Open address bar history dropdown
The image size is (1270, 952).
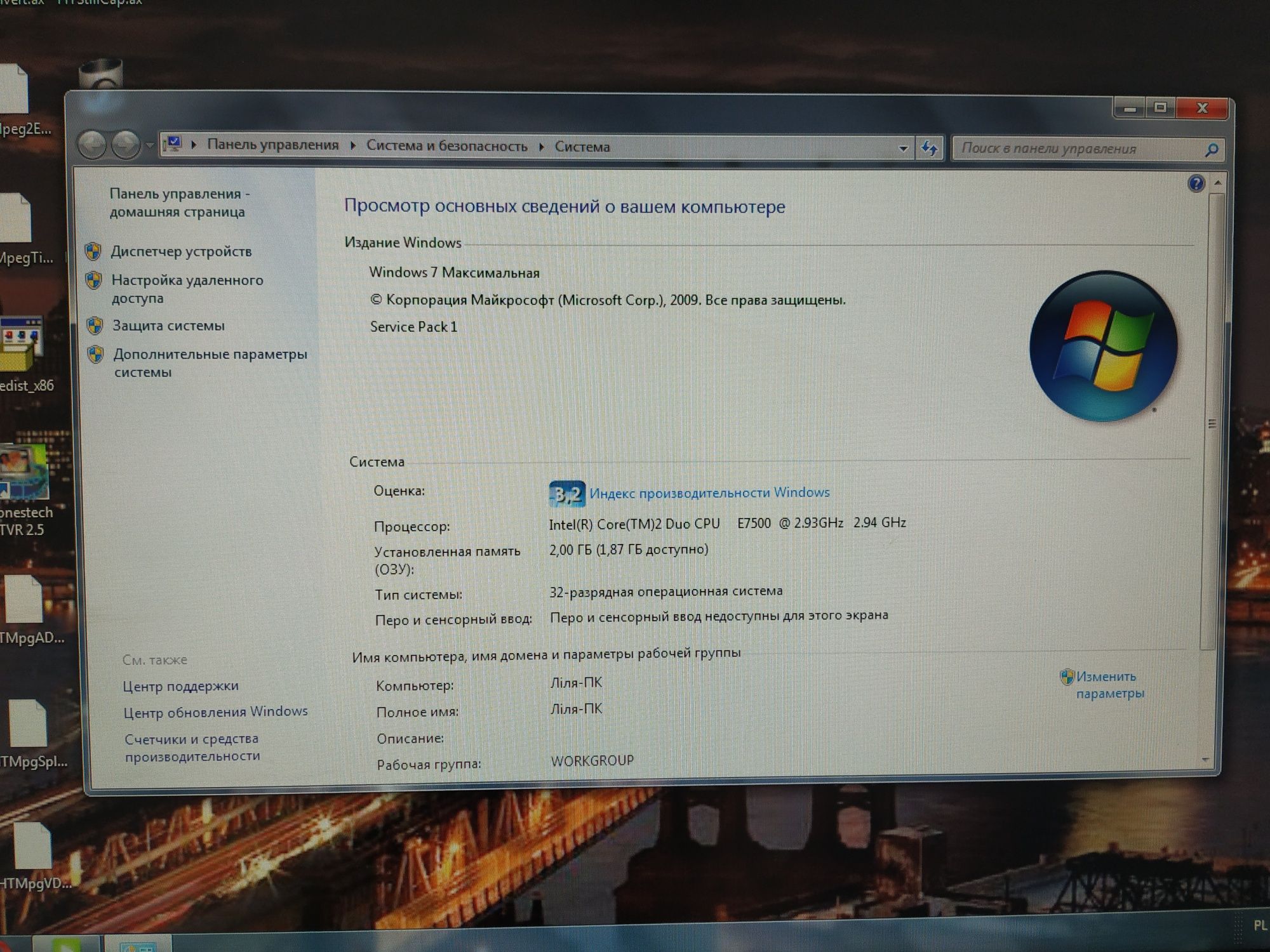click(903, 149)
